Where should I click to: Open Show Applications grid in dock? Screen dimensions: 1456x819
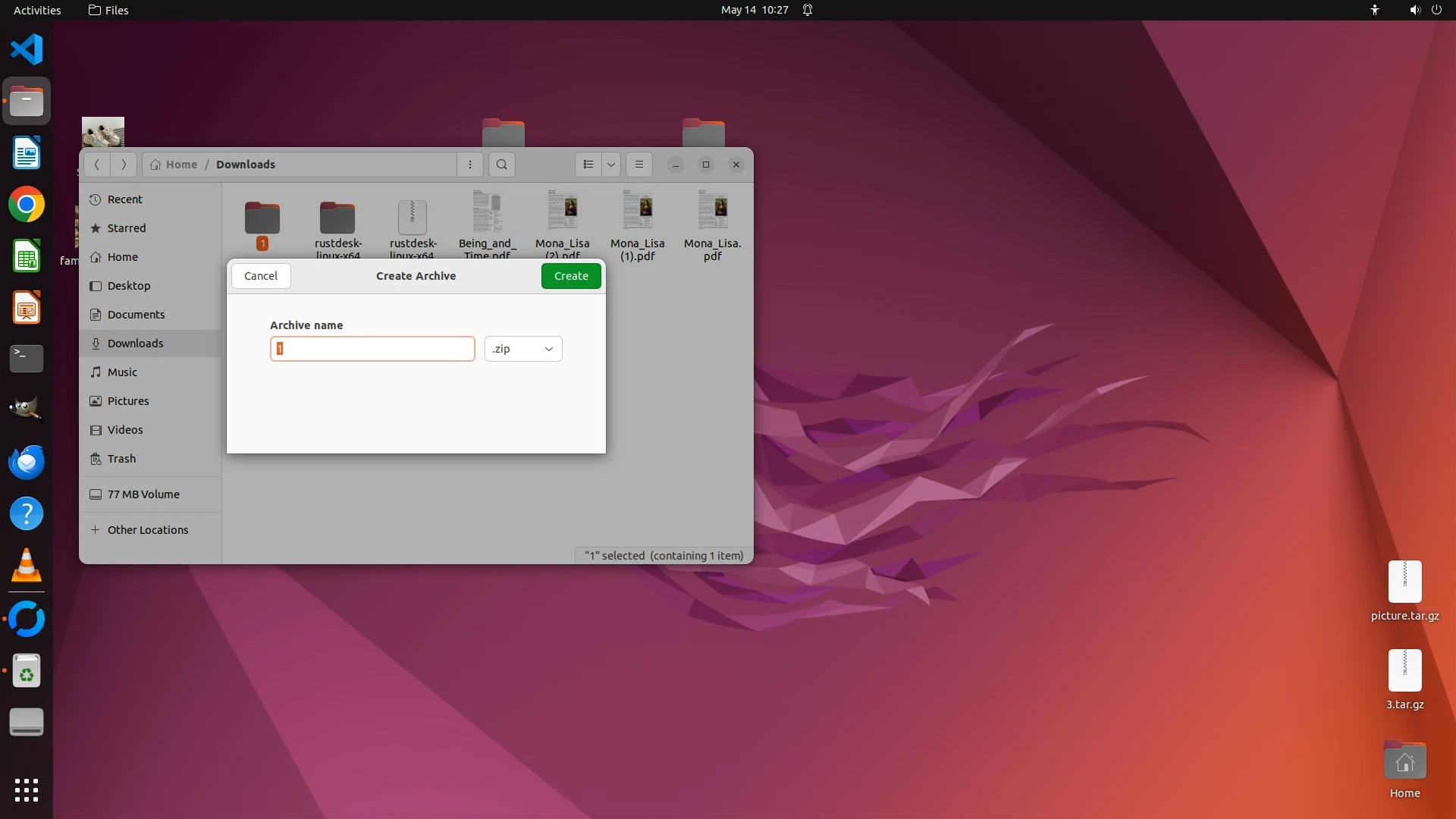point(27,789)
